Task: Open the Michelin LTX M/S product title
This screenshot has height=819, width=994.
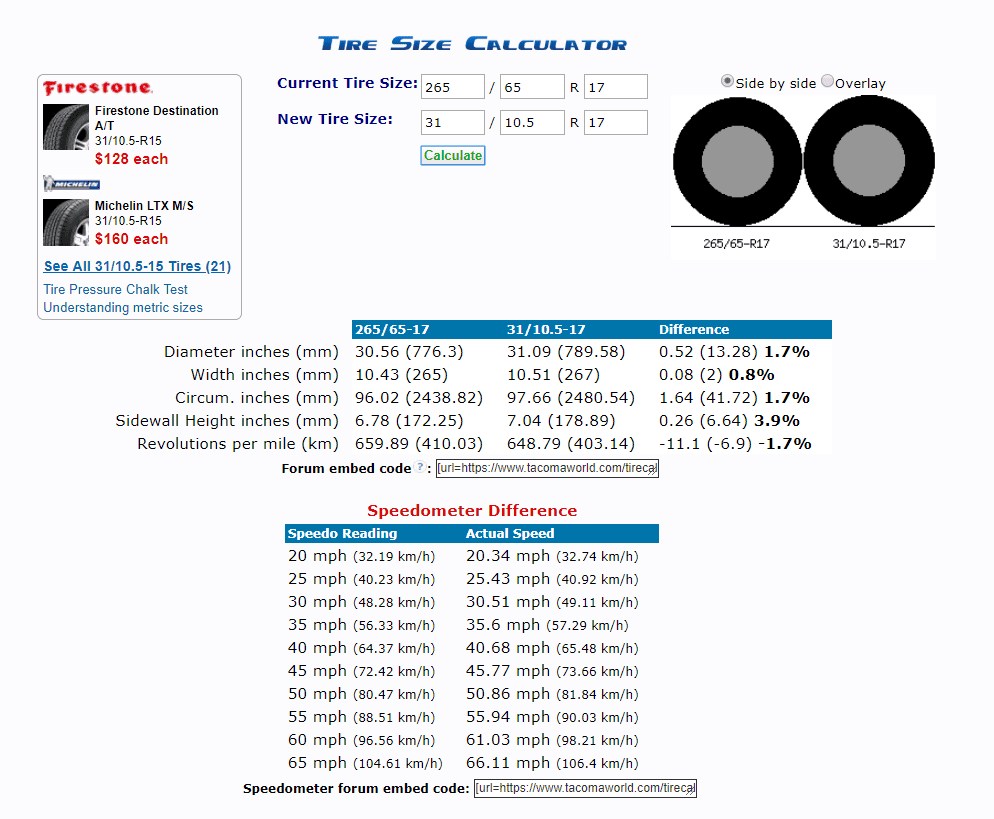Action: pos(145,206)
